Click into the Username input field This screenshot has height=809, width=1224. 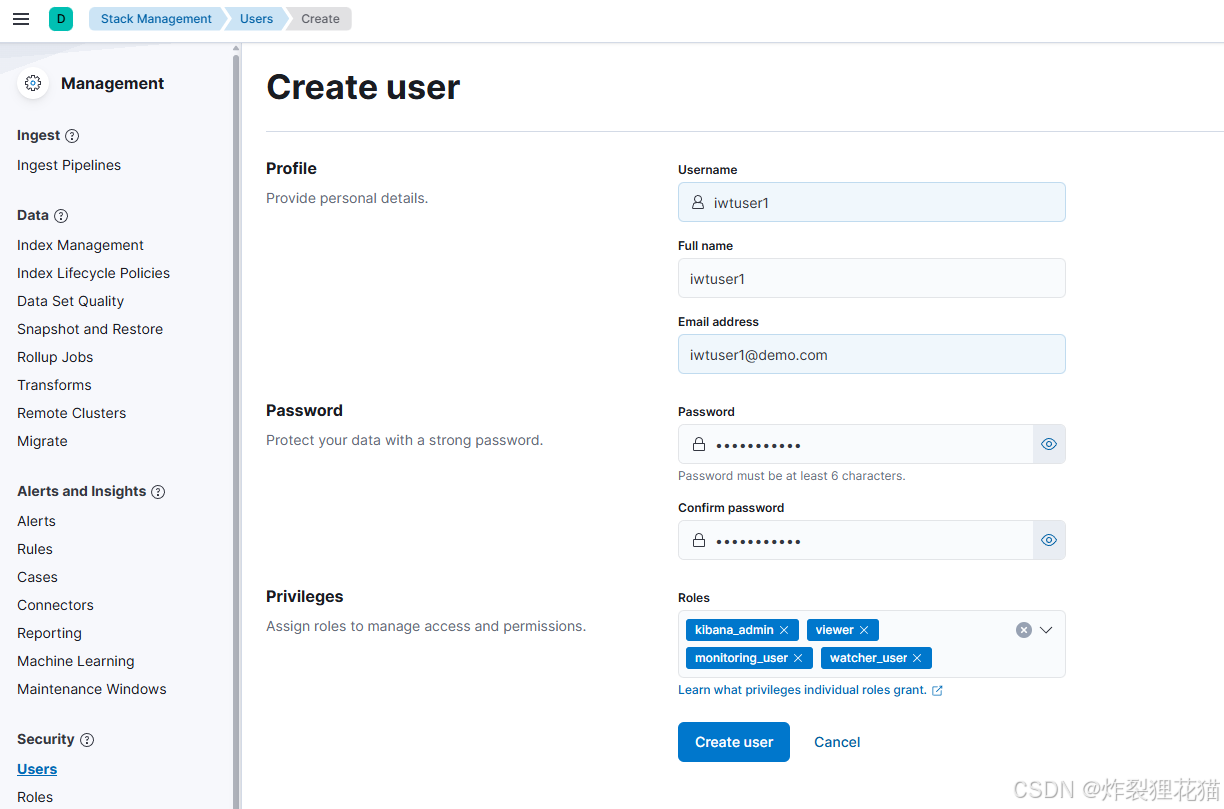tap(871, 202)
